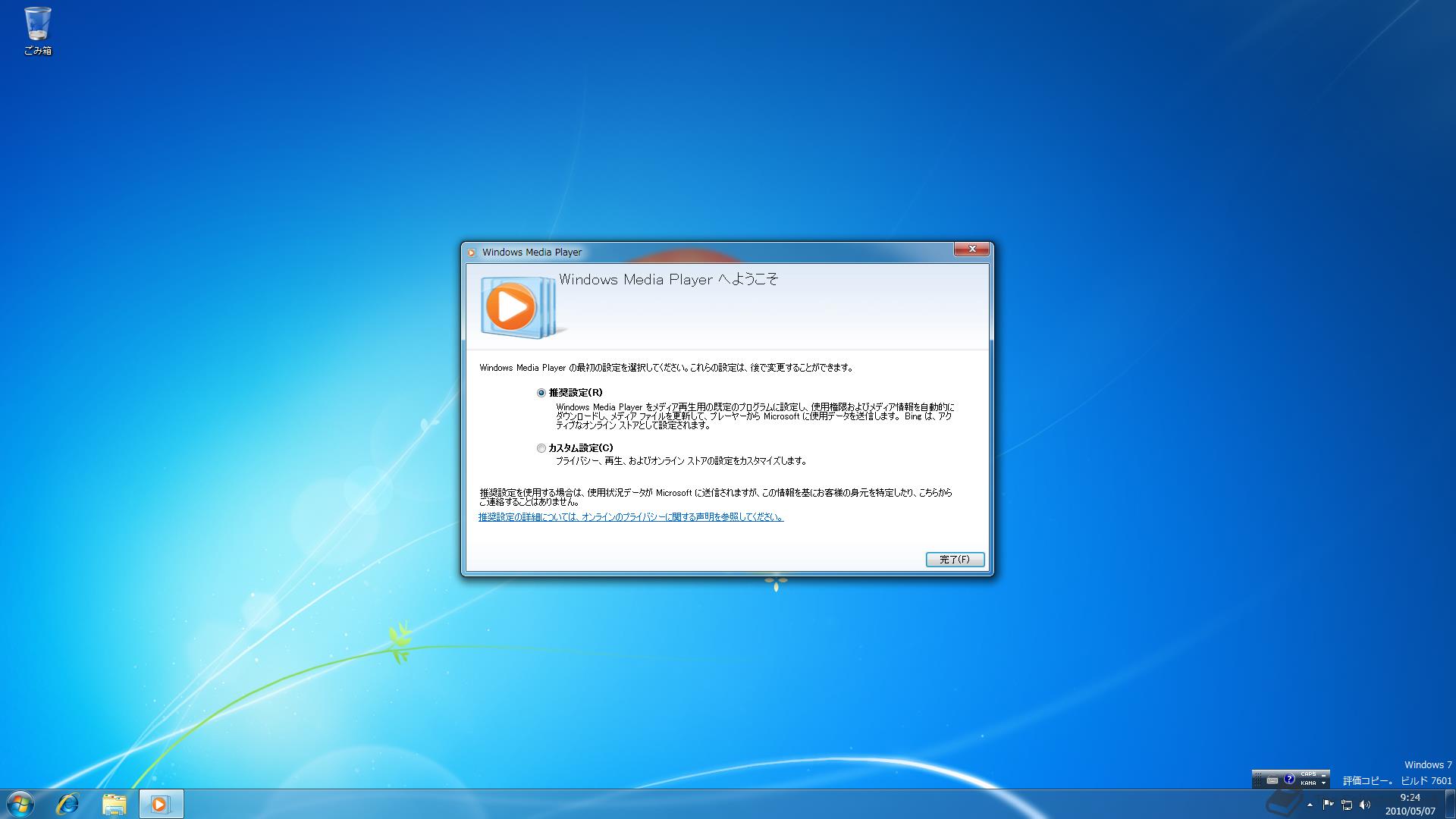
Task: Open the Windows Start menu orb
Action: click(20, 804)
